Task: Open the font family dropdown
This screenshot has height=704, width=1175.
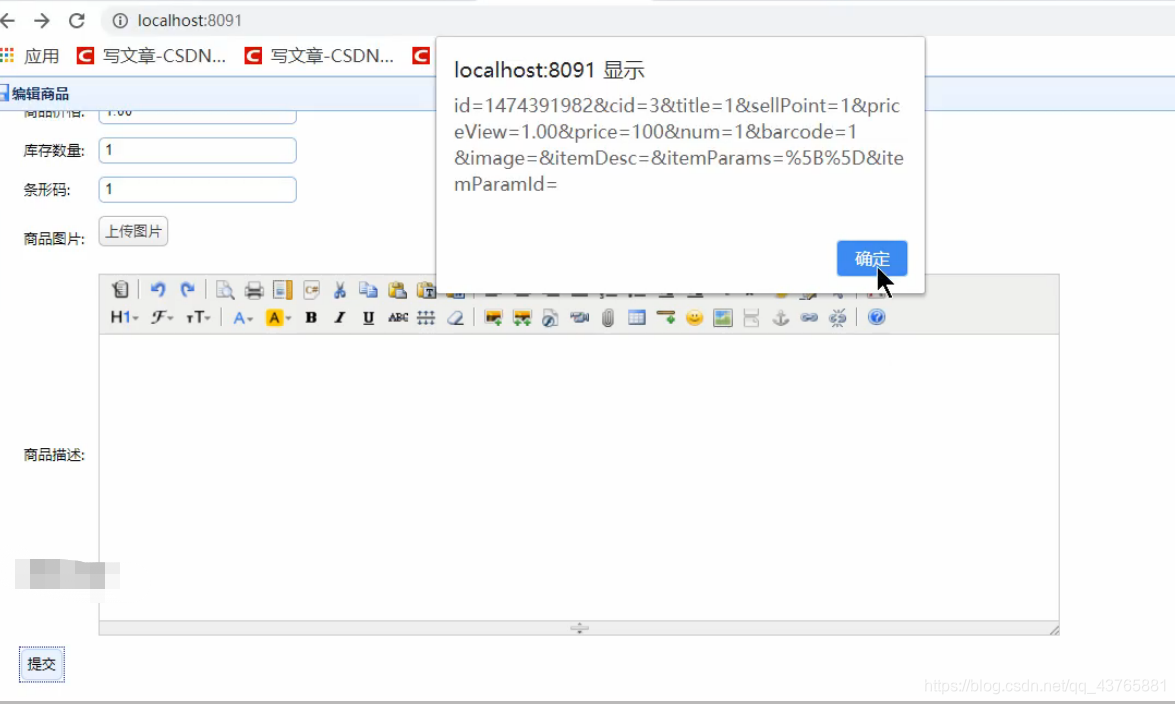Action: pyautogui.click(x=162, y=318)
